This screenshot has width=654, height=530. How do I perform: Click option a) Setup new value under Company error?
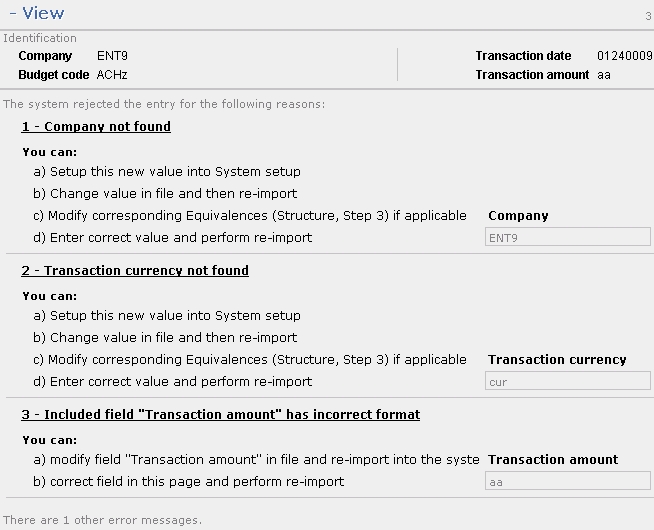click(167, 172)
